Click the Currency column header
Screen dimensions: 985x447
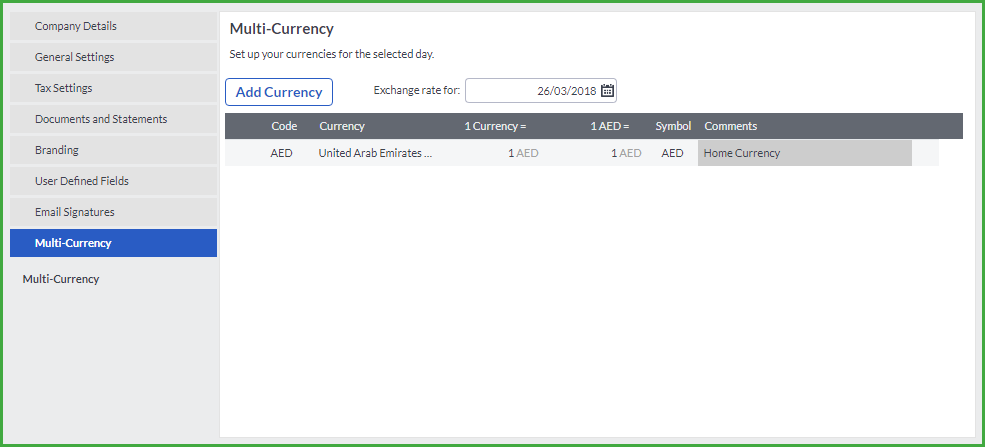(342, 126)
